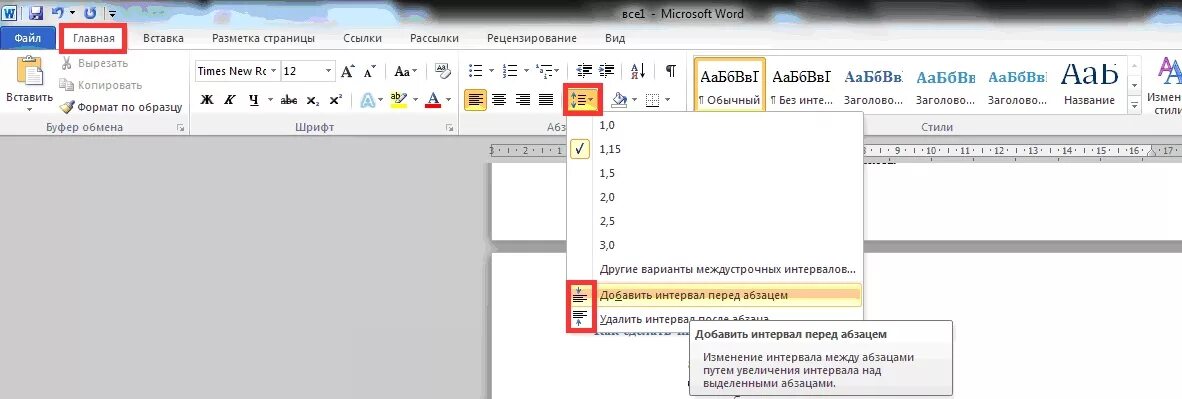This screenshot has width=1182, height=399.
Task: Apply the Название style thumbnail
Action: coord(1090,84)
